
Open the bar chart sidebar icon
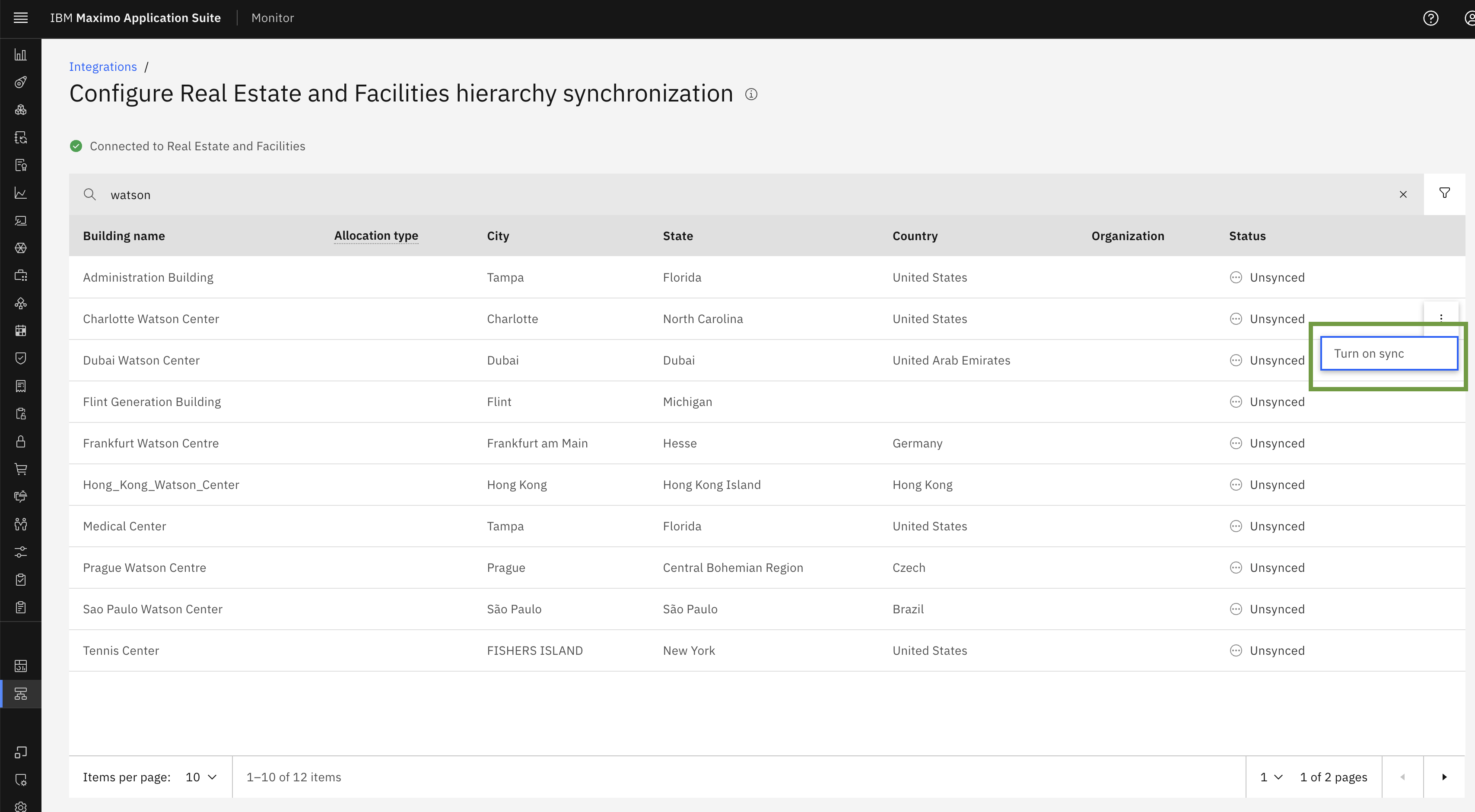click(21, 55)
